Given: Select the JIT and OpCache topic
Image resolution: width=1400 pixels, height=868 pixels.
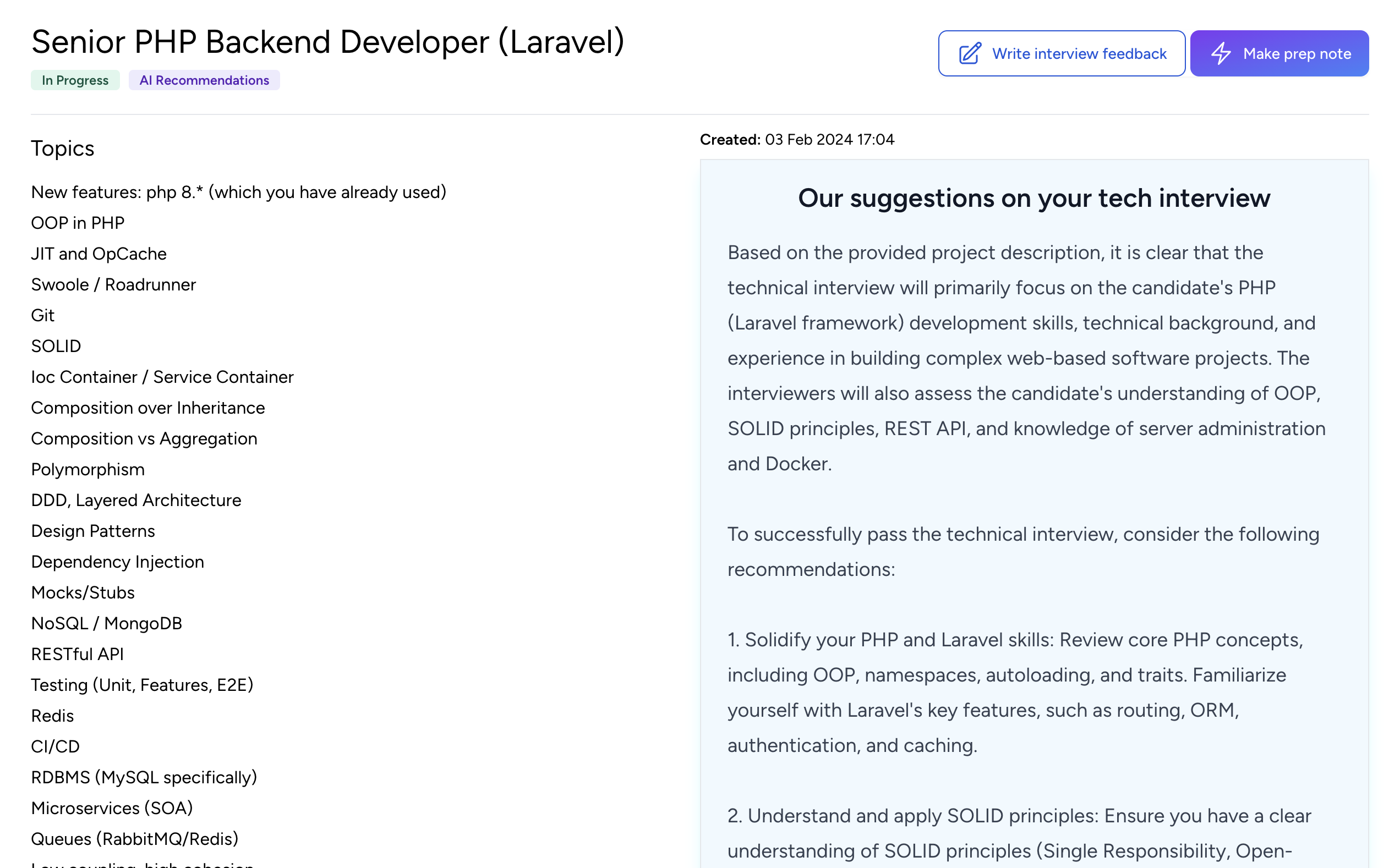Looking at the screenshot, I should point(99,253).
